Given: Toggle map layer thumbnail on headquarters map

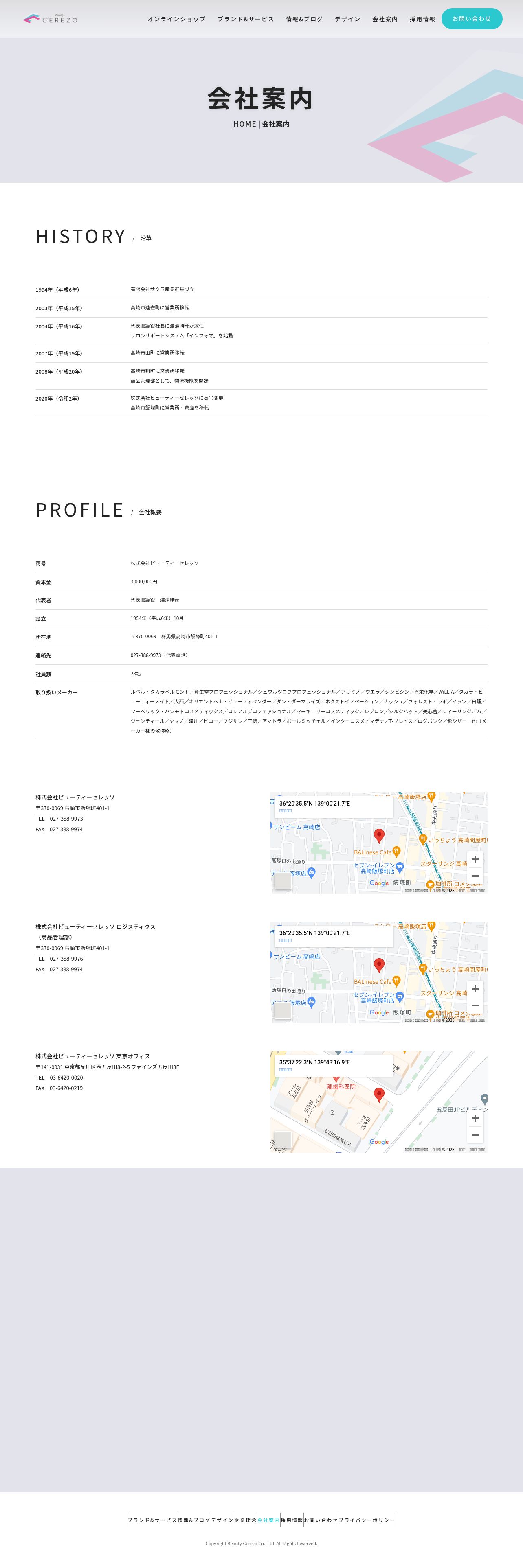Looking at the screenshot, I should tap(283, 881).
